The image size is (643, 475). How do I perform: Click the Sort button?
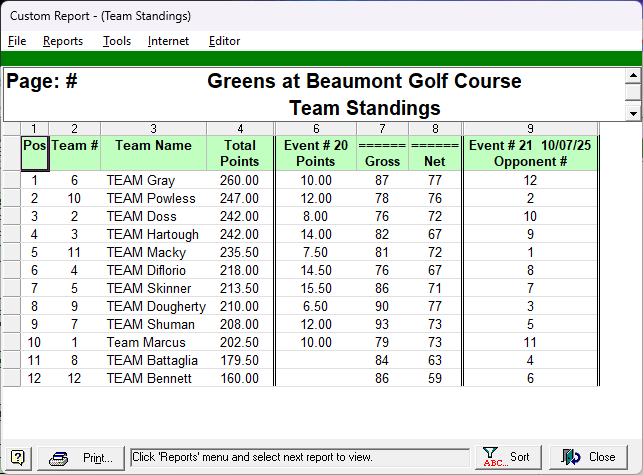pyautogui.click(x=507, y=457)
